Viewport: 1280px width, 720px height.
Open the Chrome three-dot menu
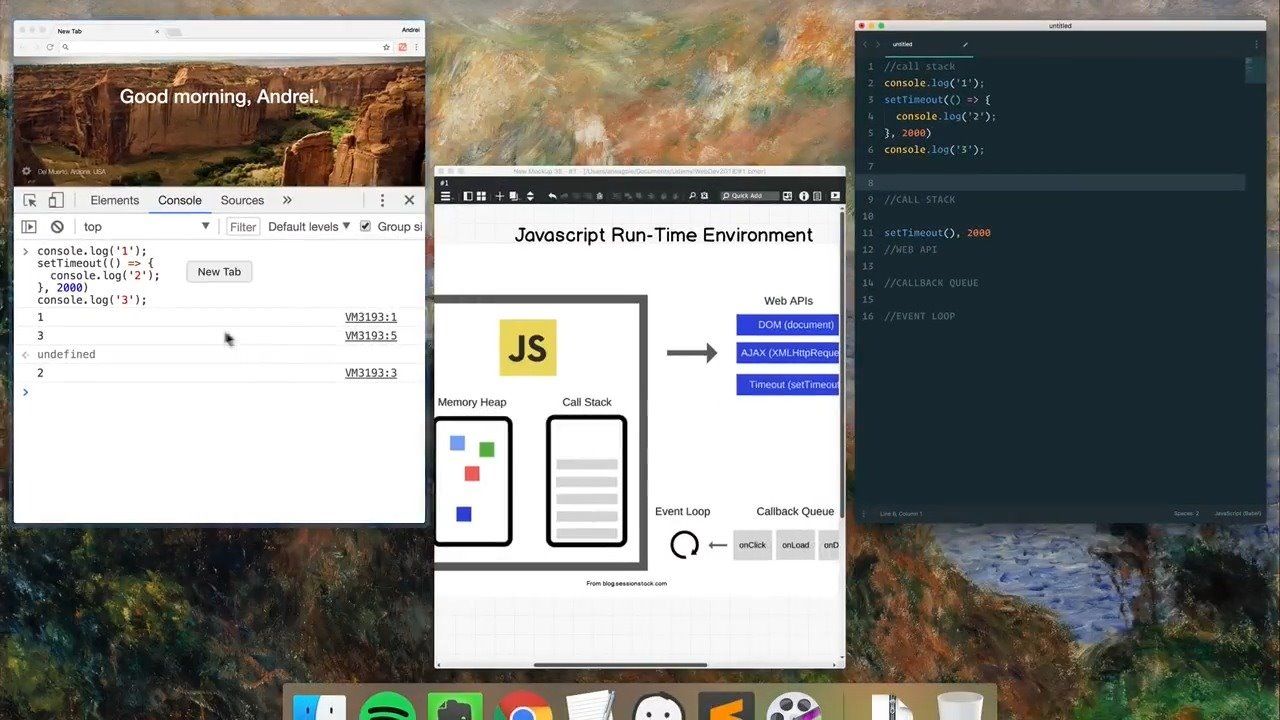(x=416, y=47)
